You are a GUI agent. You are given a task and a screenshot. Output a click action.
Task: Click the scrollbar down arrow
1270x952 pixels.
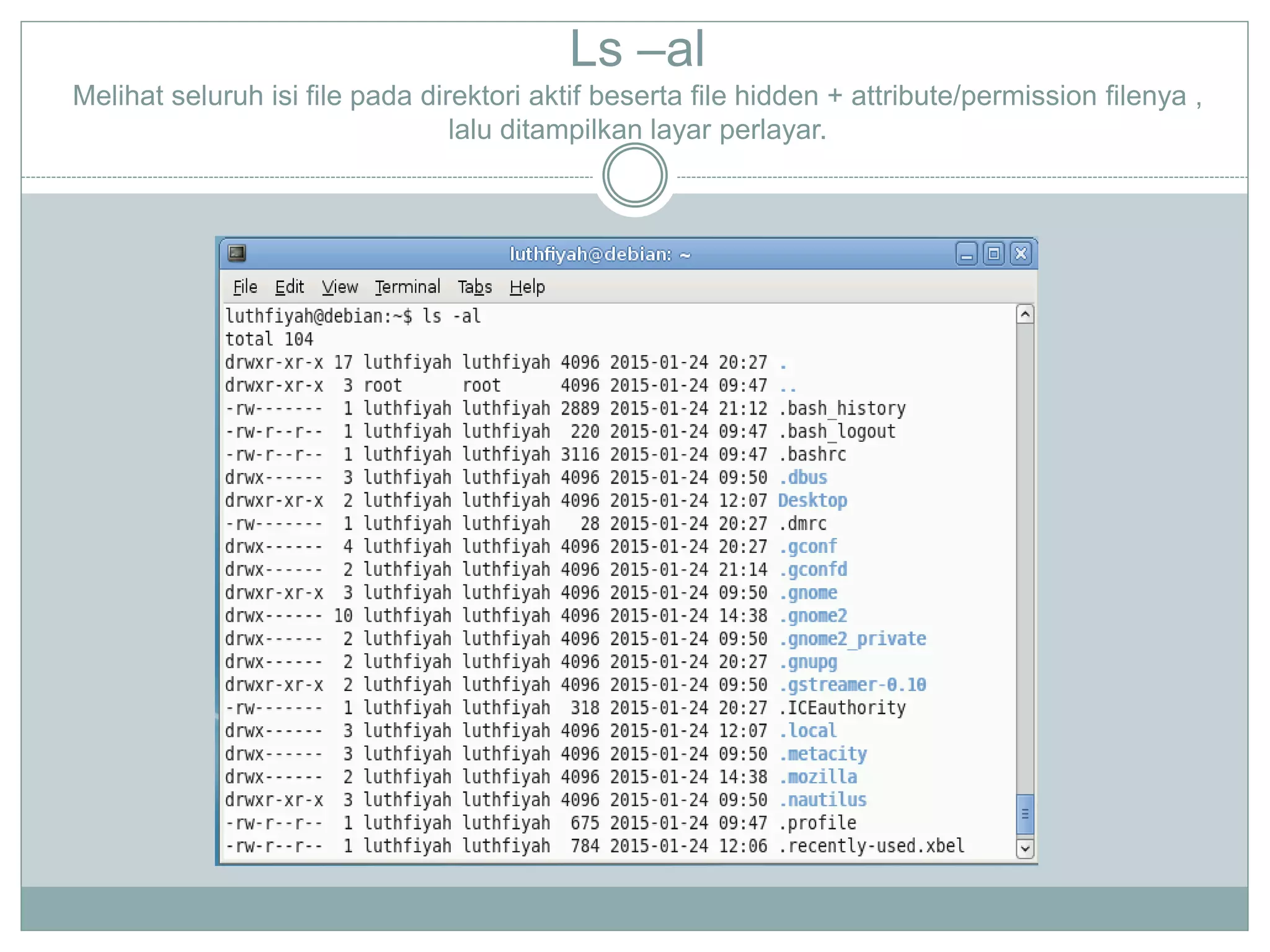point(1025,848)
